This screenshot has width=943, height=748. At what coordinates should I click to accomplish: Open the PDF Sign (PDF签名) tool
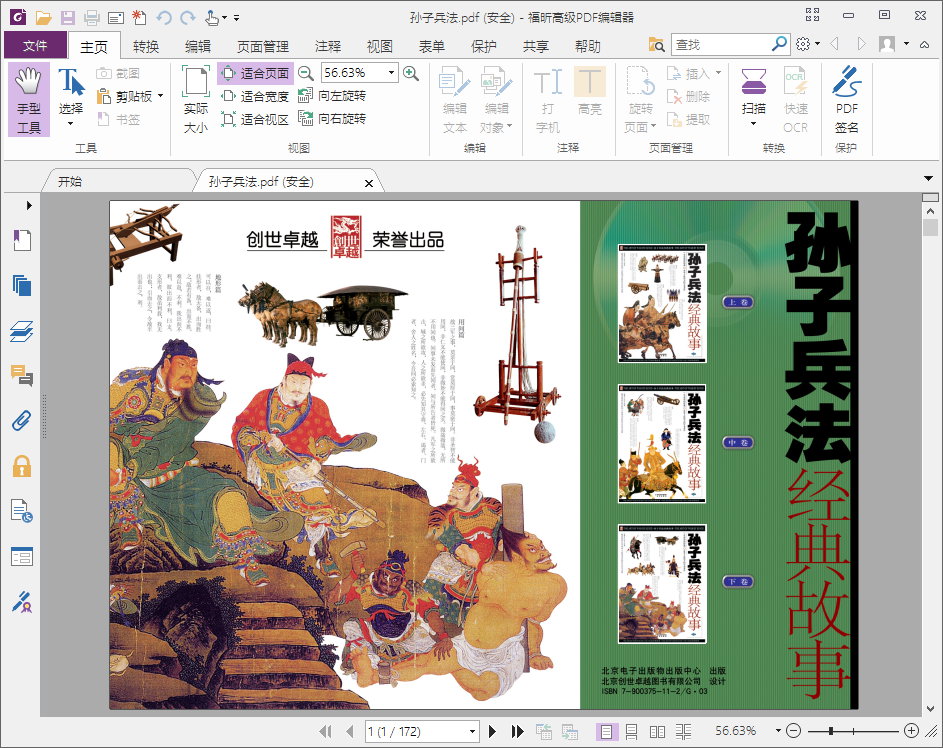(846, 100)
